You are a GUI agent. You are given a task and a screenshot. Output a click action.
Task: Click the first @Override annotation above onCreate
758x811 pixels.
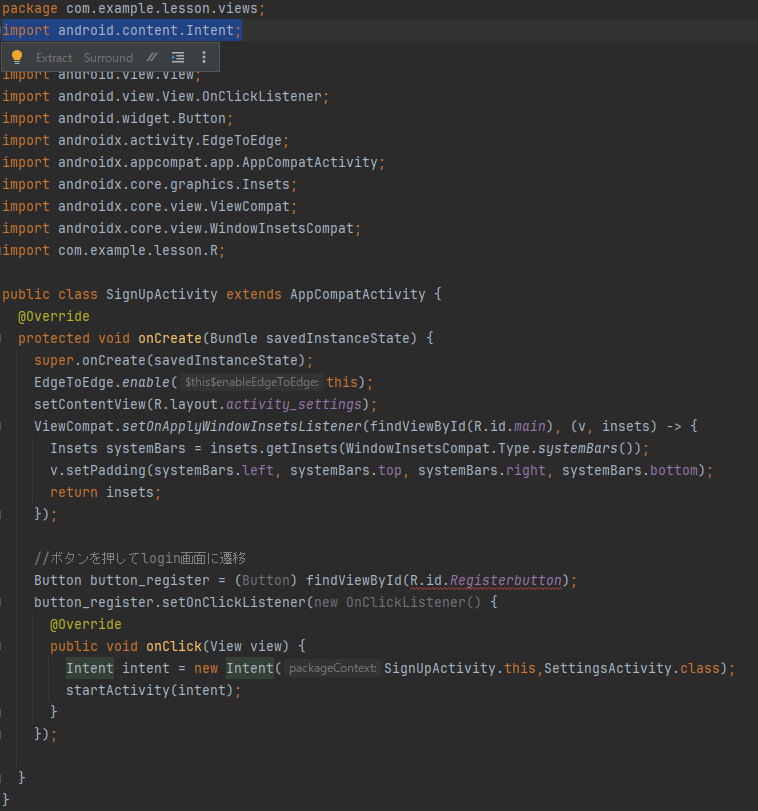click(54, 317)
